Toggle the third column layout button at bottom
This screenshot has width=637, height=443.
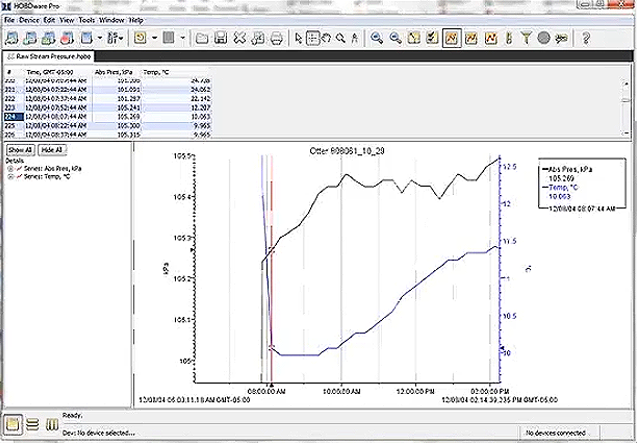pyautogui.click(x=50, y=423)
